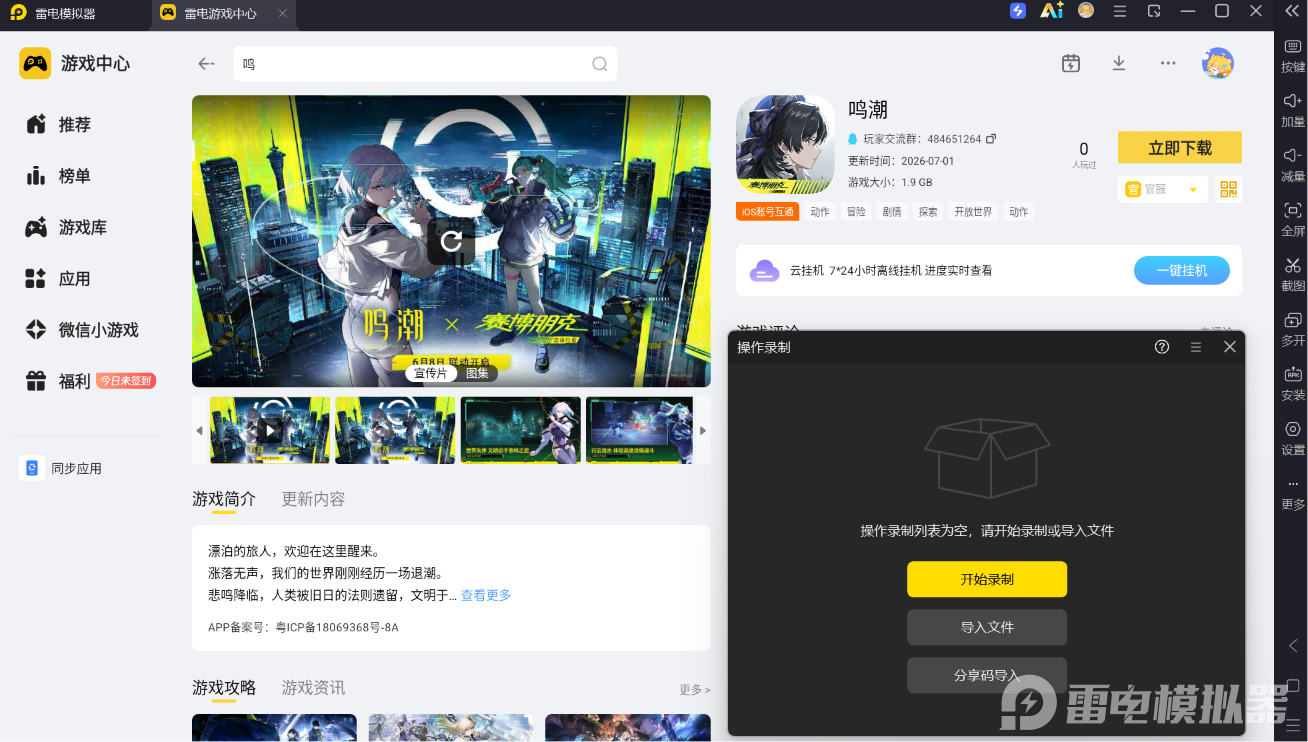
Task: Click the 冒险 genre tag
Action: coord(856,212)
